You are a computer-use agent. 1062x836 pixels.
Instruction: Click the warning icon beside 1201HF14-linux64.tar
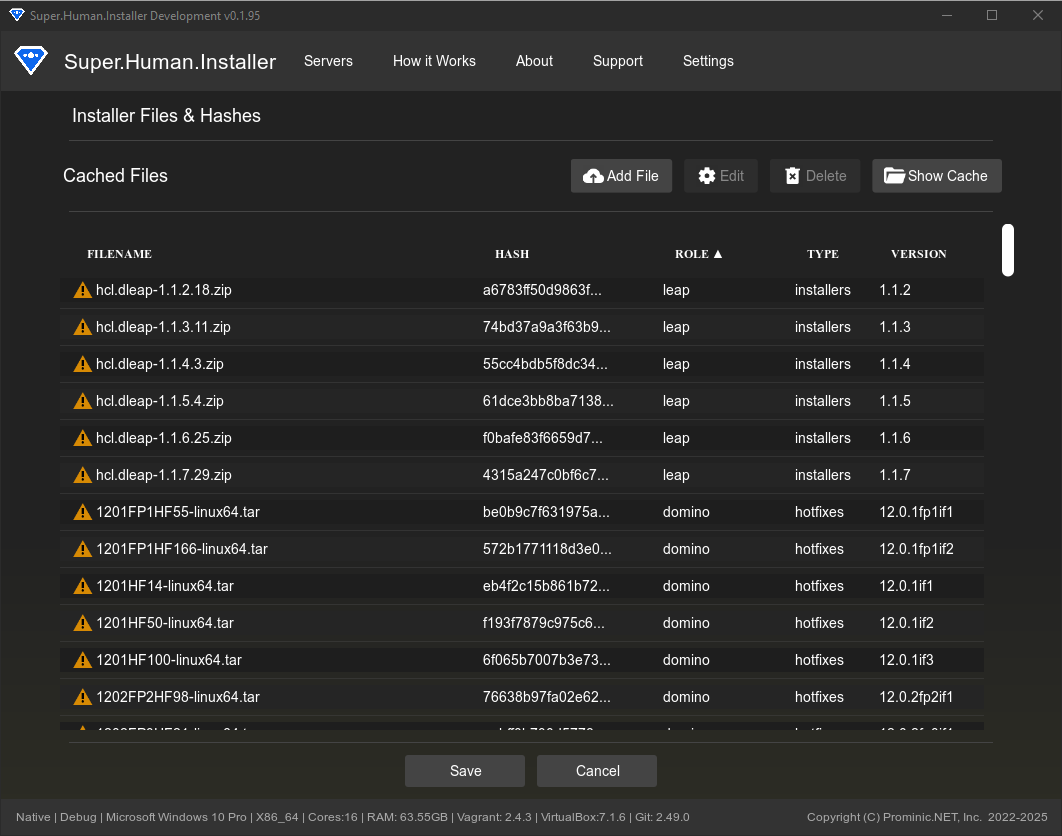(x=82, y=585)
